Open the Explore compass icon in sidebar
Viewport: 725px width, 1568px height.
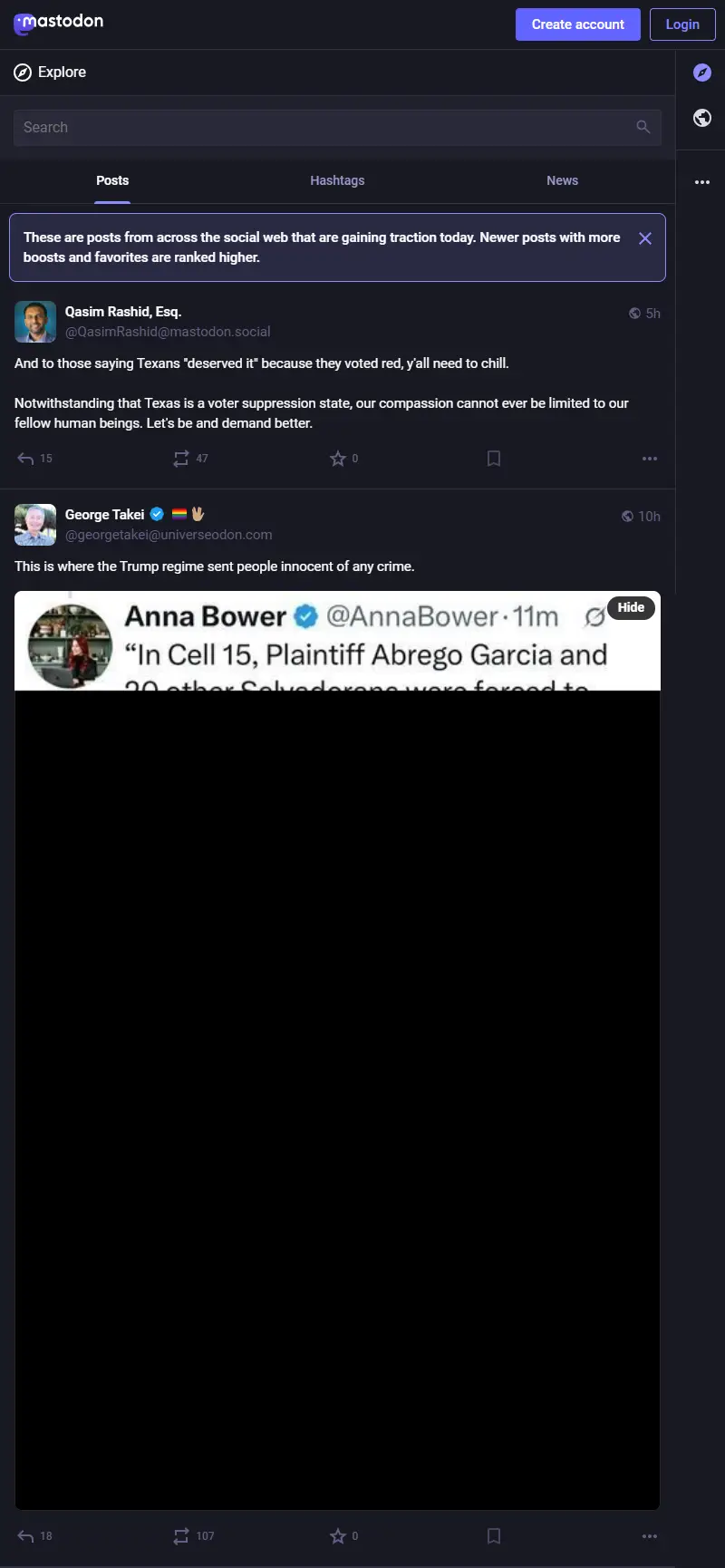pos(702,73)
